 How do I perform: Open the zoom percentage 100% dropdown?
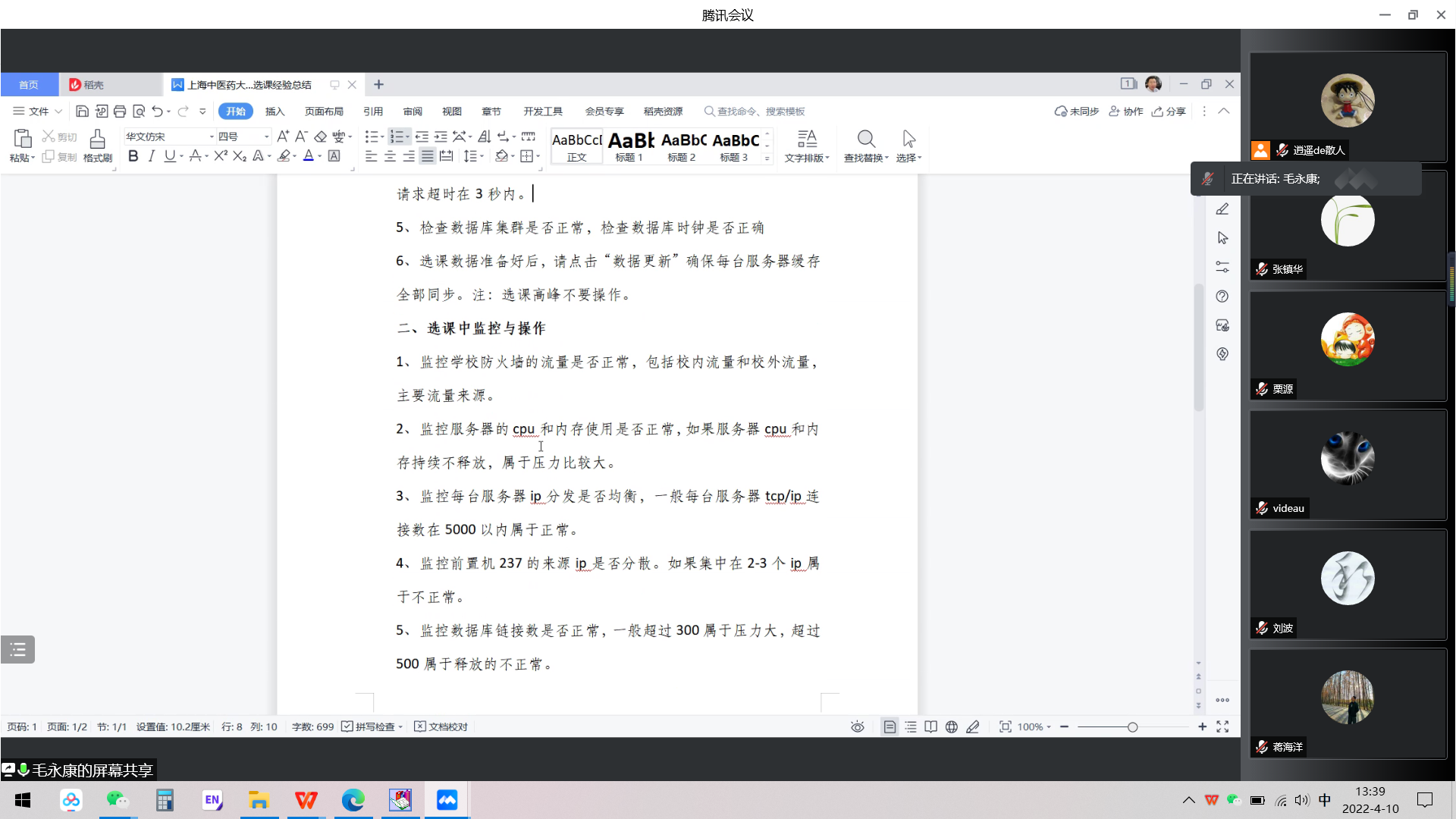(x=1034, y=727)
